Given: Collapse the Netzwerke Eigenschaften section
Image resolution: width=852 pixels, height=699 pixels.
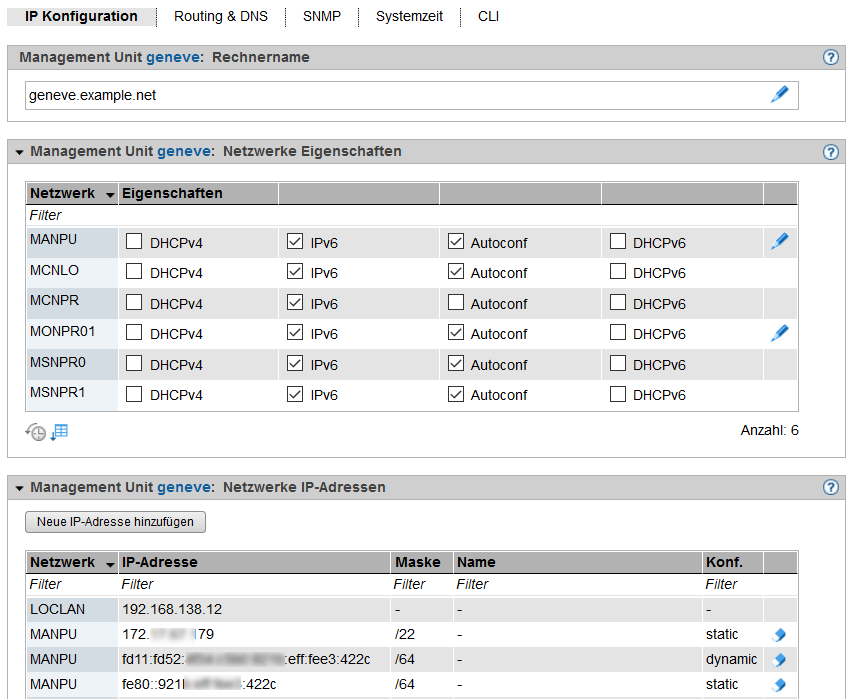Looking at the screenshot, I should [19, 152].
